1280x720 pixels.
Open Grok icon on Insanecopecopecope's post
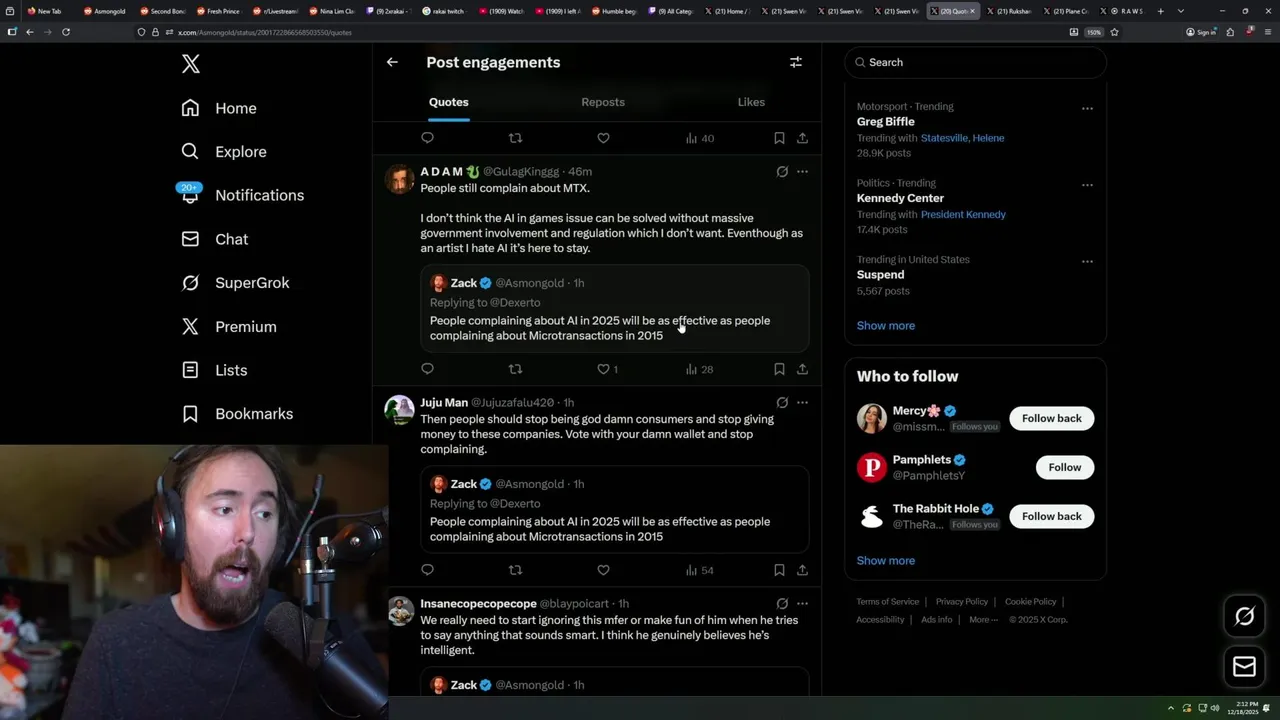click(x=782, y=604)
